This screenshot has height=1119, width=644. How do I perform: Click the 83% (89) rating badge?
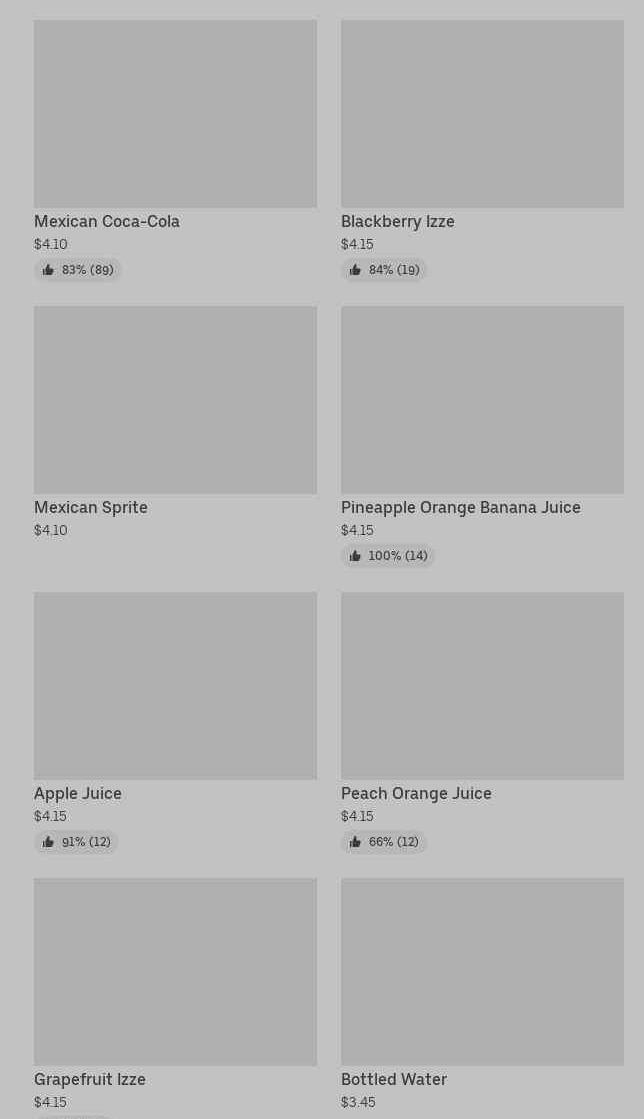pos(78,270)
